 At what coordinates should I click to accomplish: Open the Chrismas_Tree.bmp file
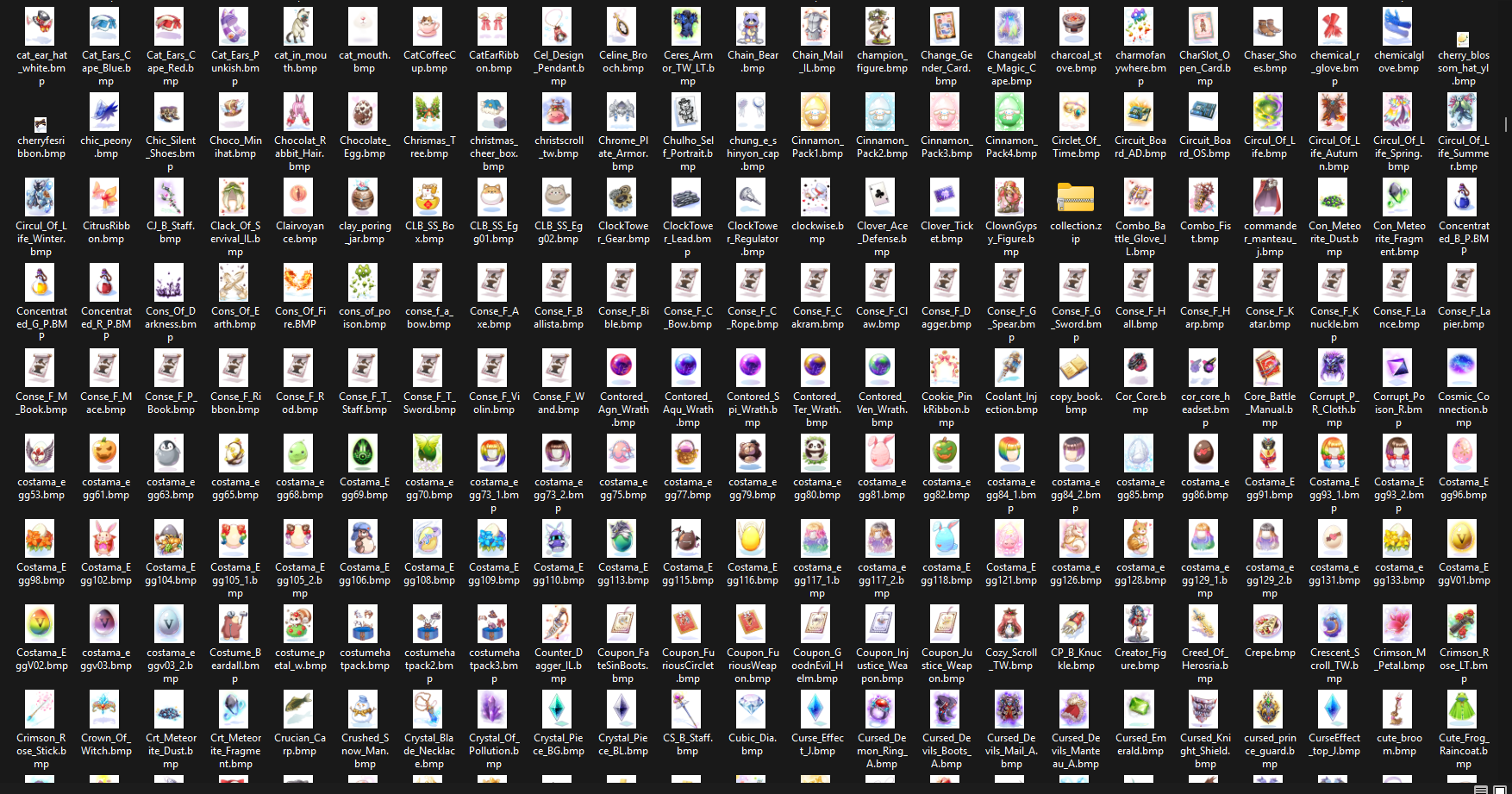pos(428,113)
